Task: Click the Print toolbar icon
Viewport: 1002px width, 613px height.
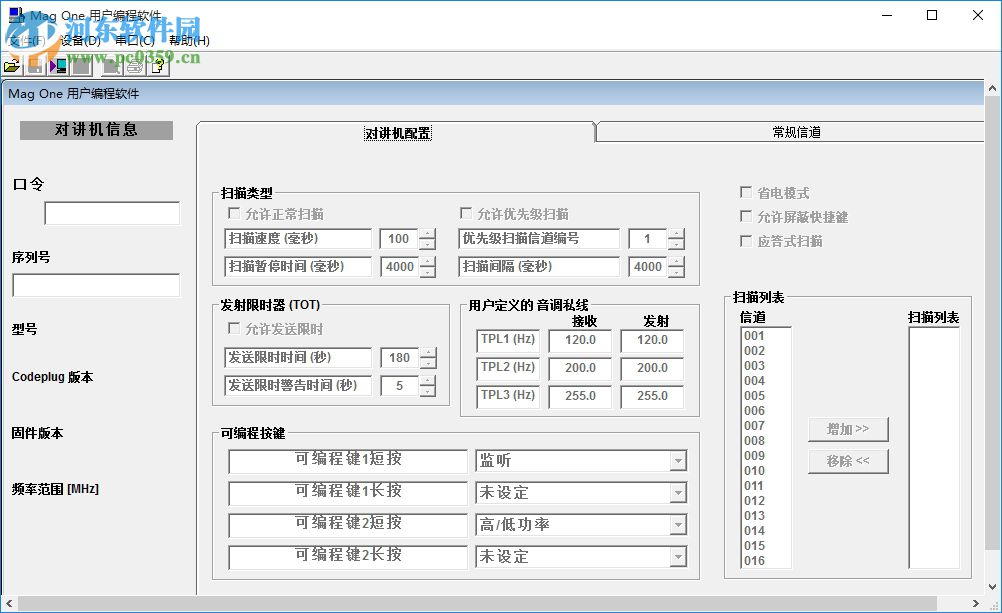Action: 134,64
